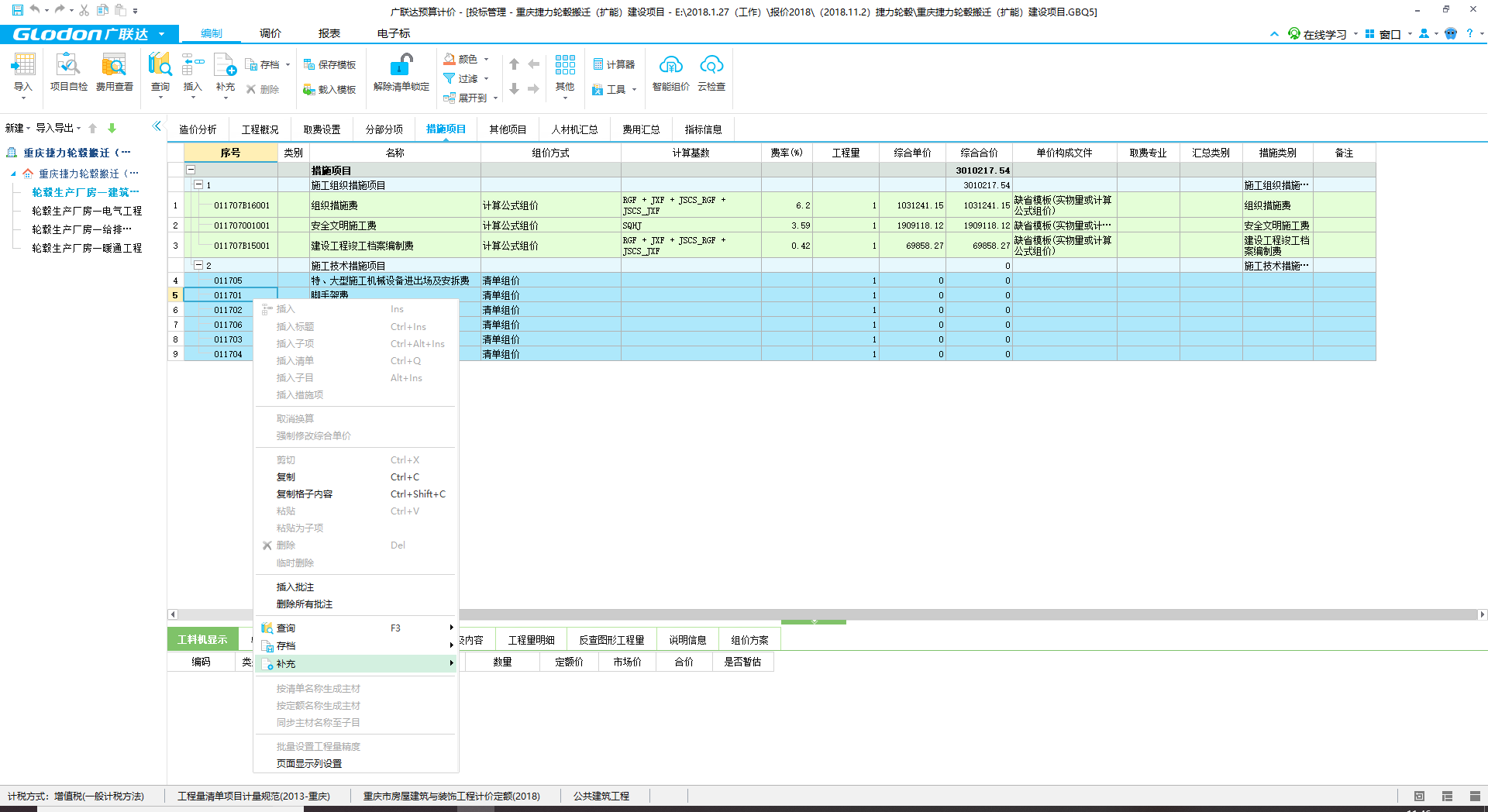Viewport: 1488px width, 812px height.
Task: Open the 导入导出 dropdown
Action: point(58,128)
